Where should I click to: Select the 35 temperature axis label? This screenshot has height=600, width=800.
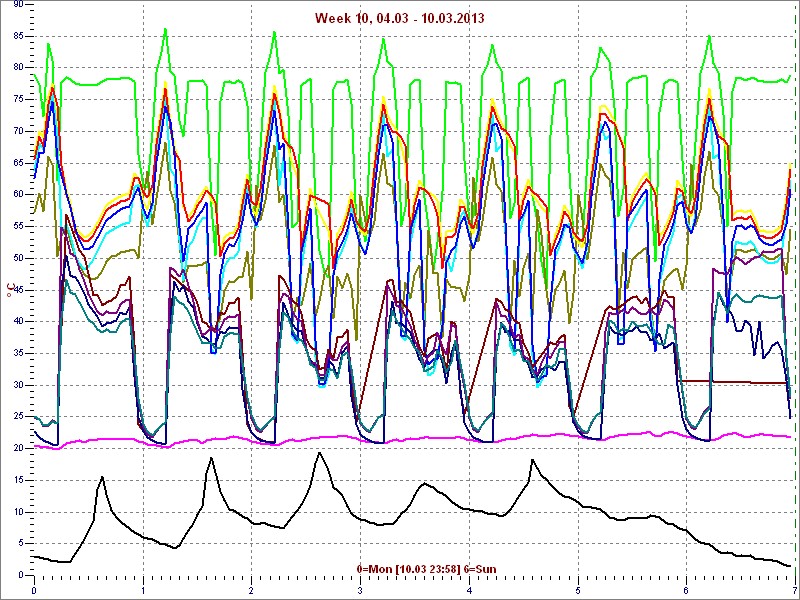[x=18, y=354]
